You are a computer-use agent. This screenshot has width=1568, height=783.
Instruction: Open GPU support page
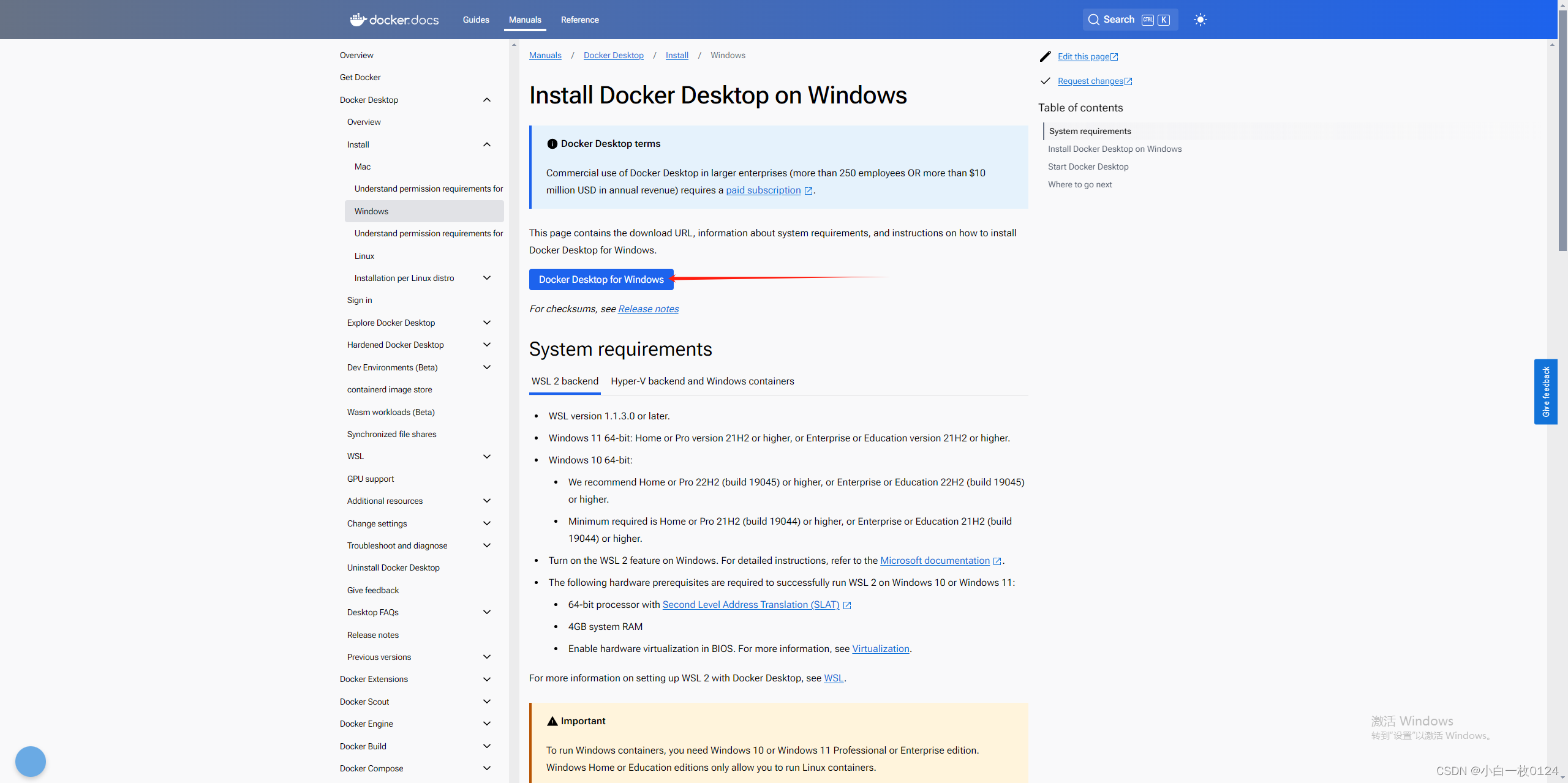tap(370, 479)
